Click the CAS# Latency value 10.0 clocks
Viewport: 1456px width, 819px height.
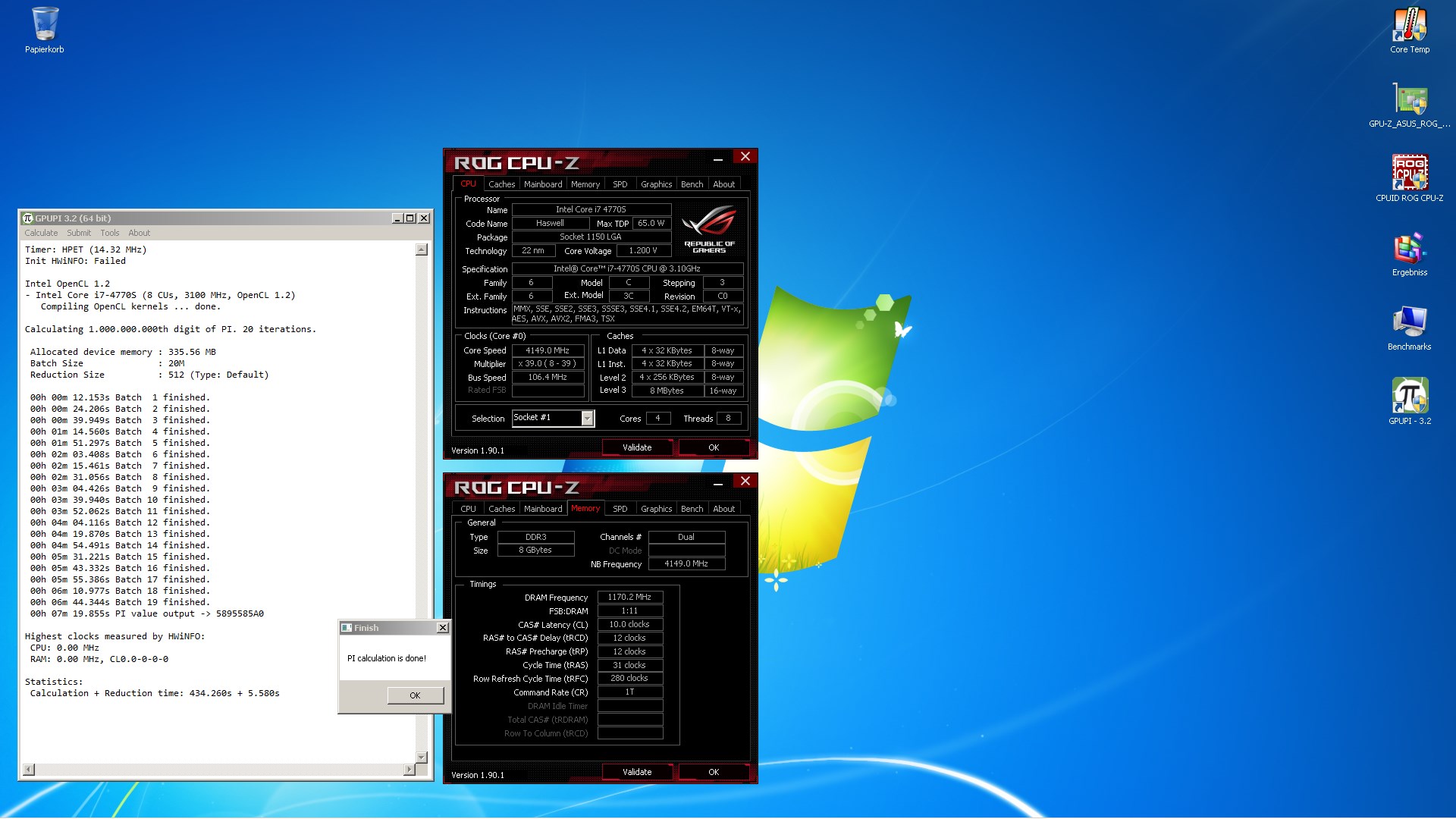629,625
